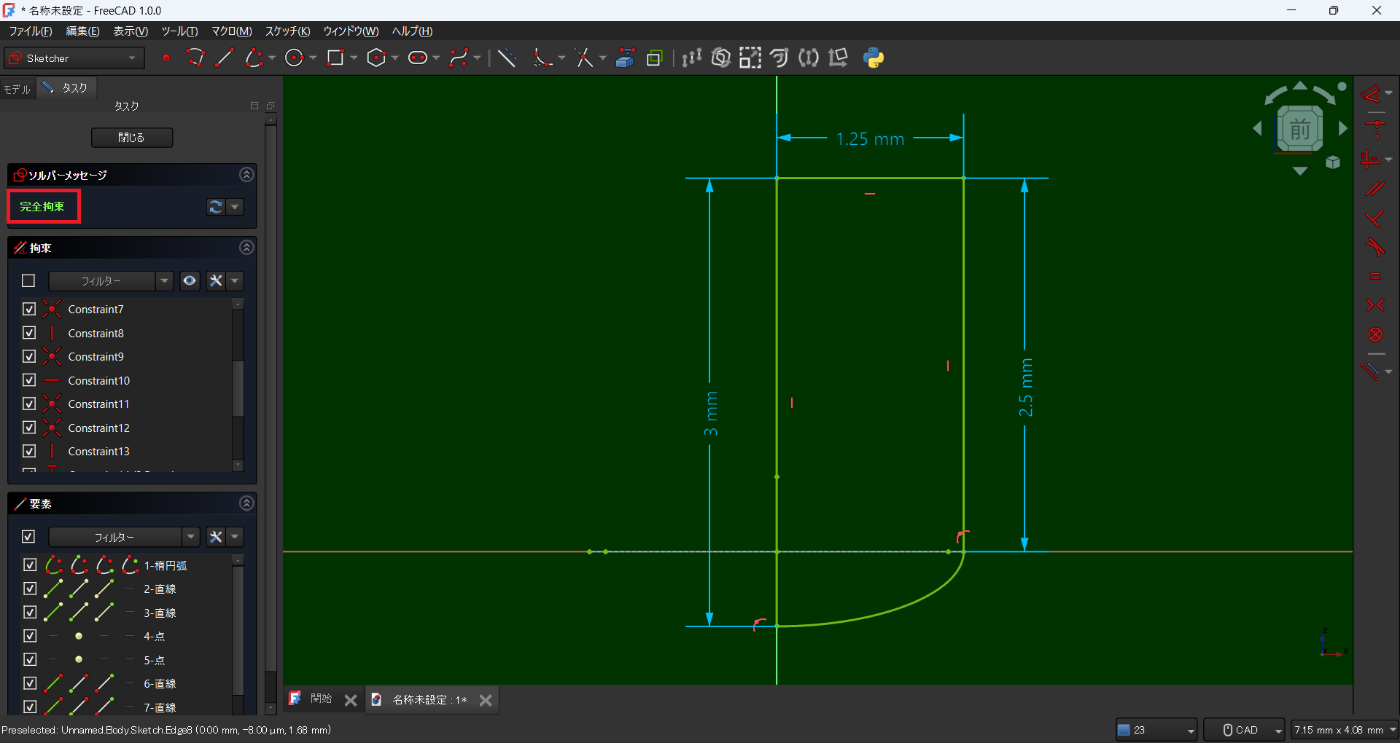Apply the parallel constraint tool

click(1374, 187)
